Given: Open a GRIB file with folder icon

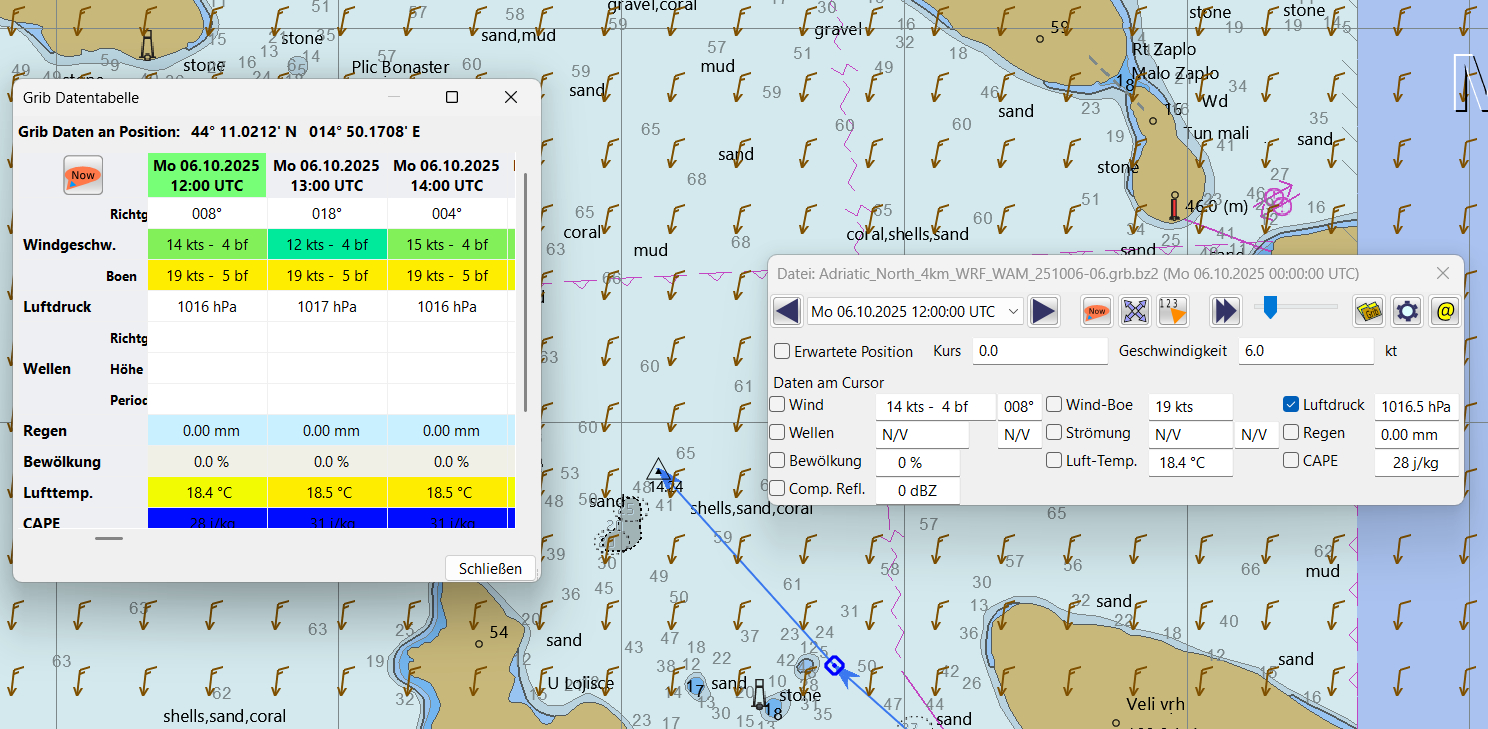Looking at the screenshot, I should [x=1369, y=312].
